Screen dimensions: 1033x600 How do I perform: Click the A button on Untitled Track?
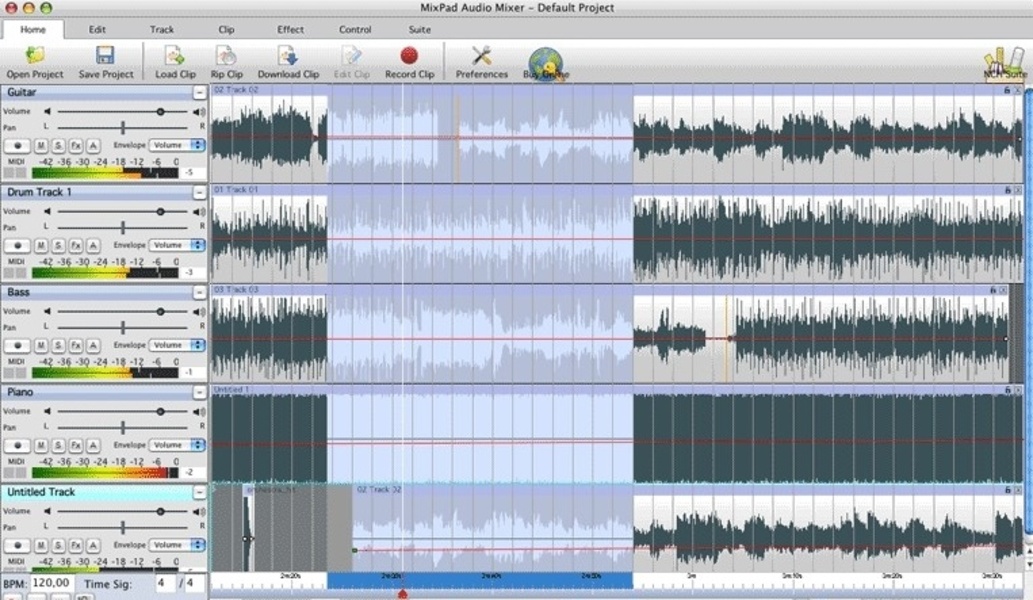92,545
